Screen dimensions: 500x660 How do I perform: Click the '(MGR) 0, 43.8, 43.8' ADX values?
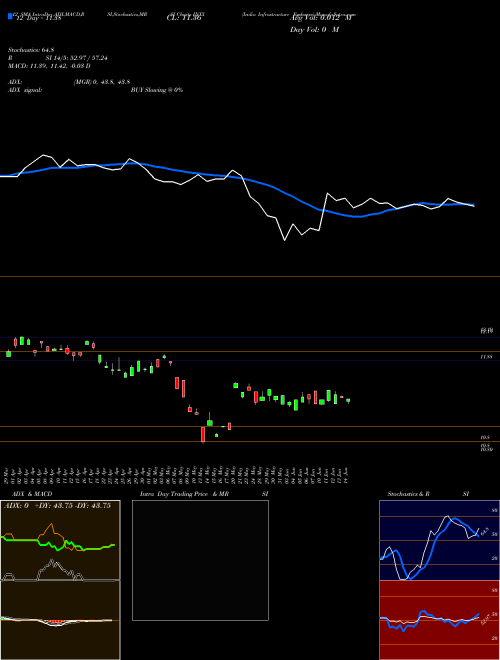(101, 82)
